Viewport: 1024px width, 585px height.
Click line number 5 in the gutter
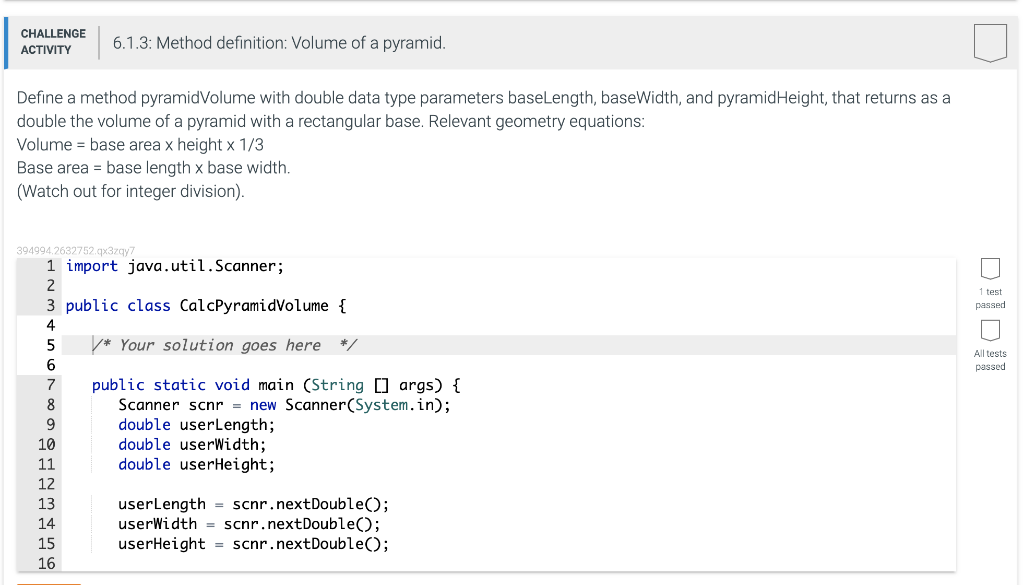point(50,345)
